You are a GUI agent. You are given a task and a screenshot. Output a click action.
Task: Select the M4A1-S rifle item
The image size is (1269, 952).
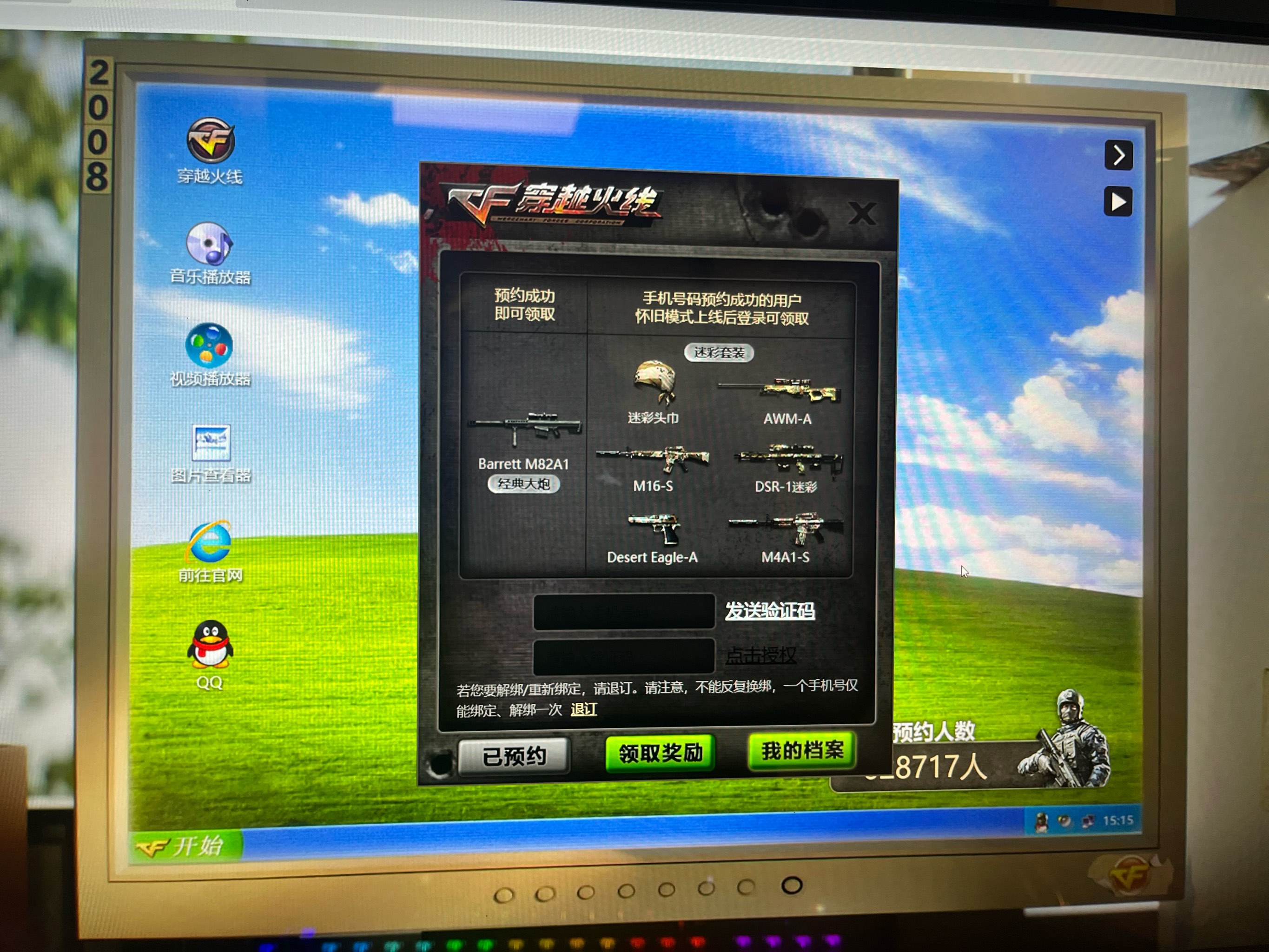point(786,538)
